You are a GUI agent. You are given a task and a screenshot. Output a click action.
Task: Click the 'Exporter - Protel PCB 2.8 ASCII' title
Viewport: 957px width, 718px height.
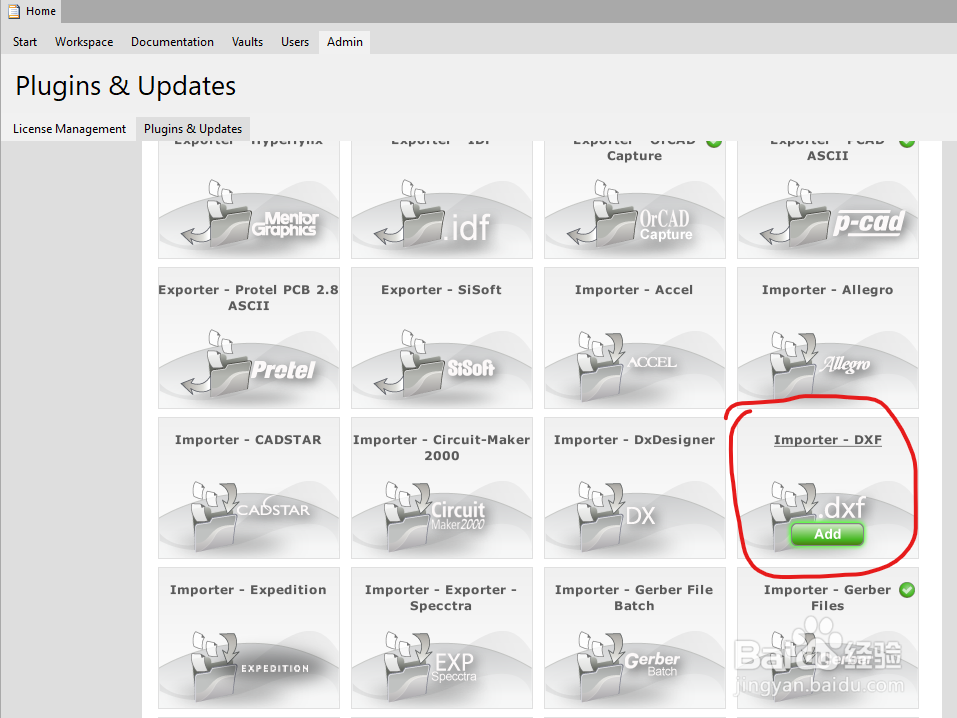pyautogui.click(x=248, y=297)
